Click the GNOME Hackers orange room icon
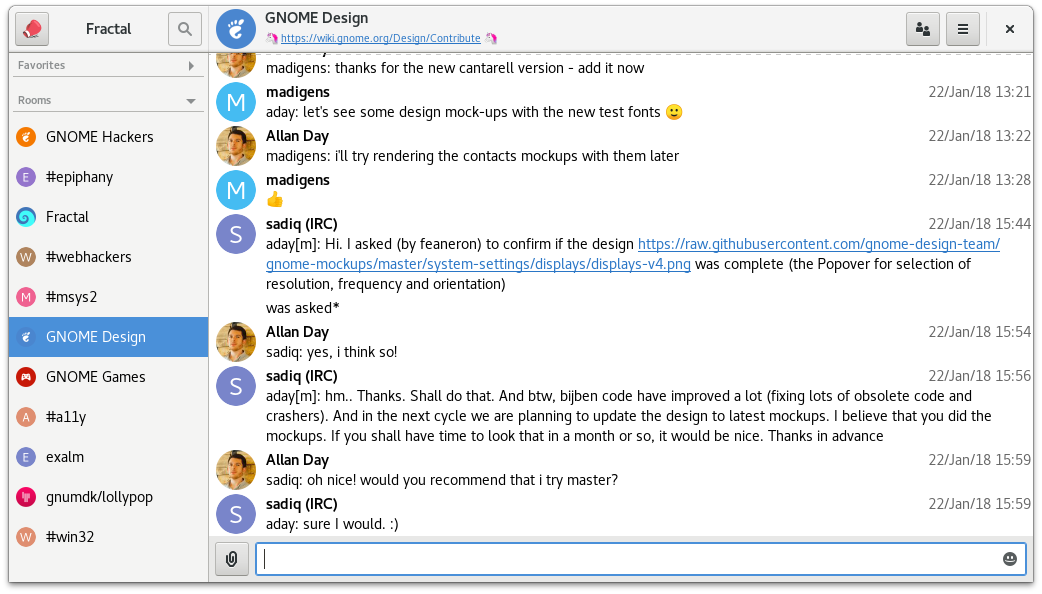The width and height of the screenshot is (1042, 594). point(26,137)
